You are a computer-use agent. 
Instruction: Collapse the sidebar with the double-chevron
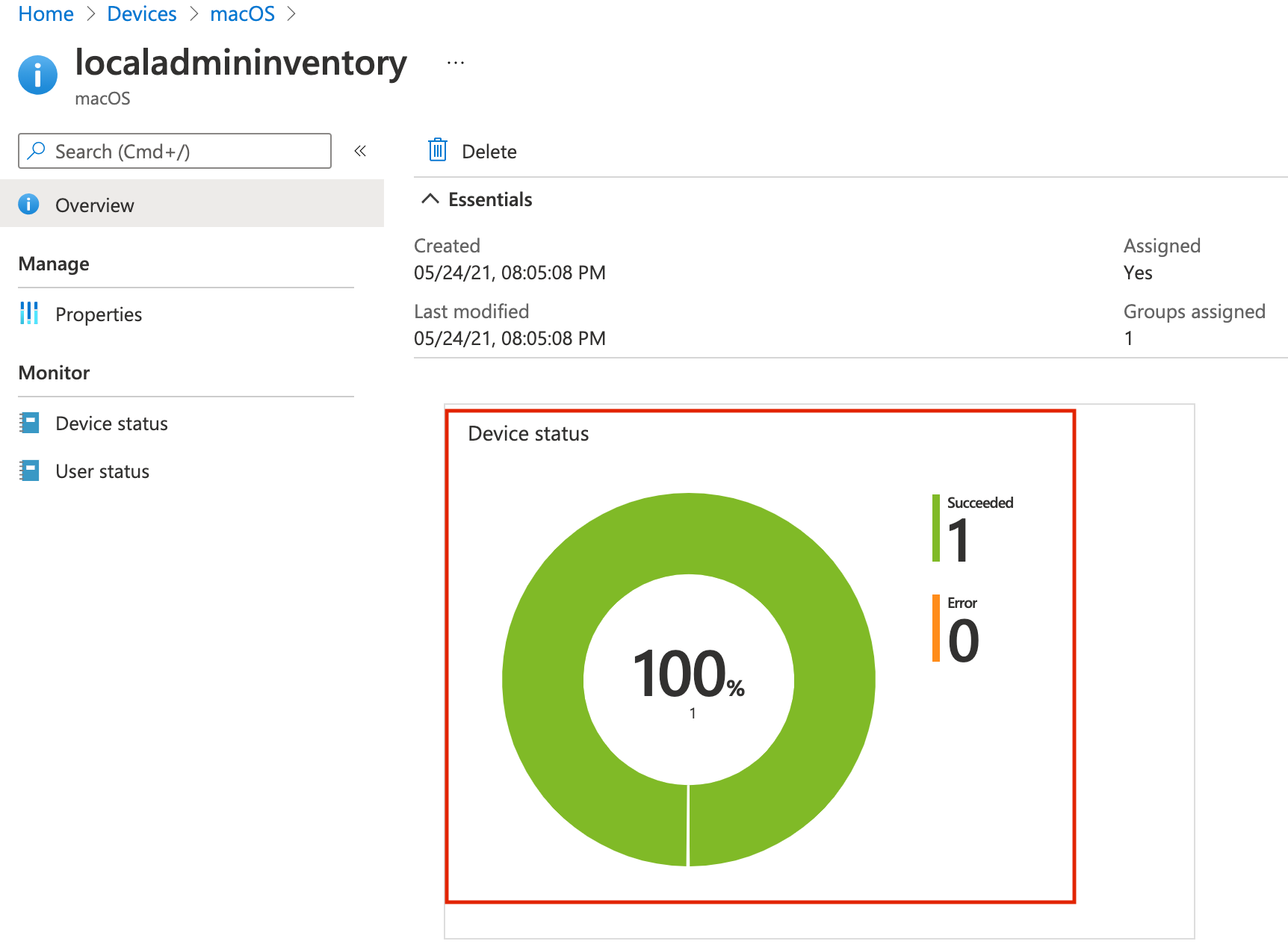click(x=361, y=151)
